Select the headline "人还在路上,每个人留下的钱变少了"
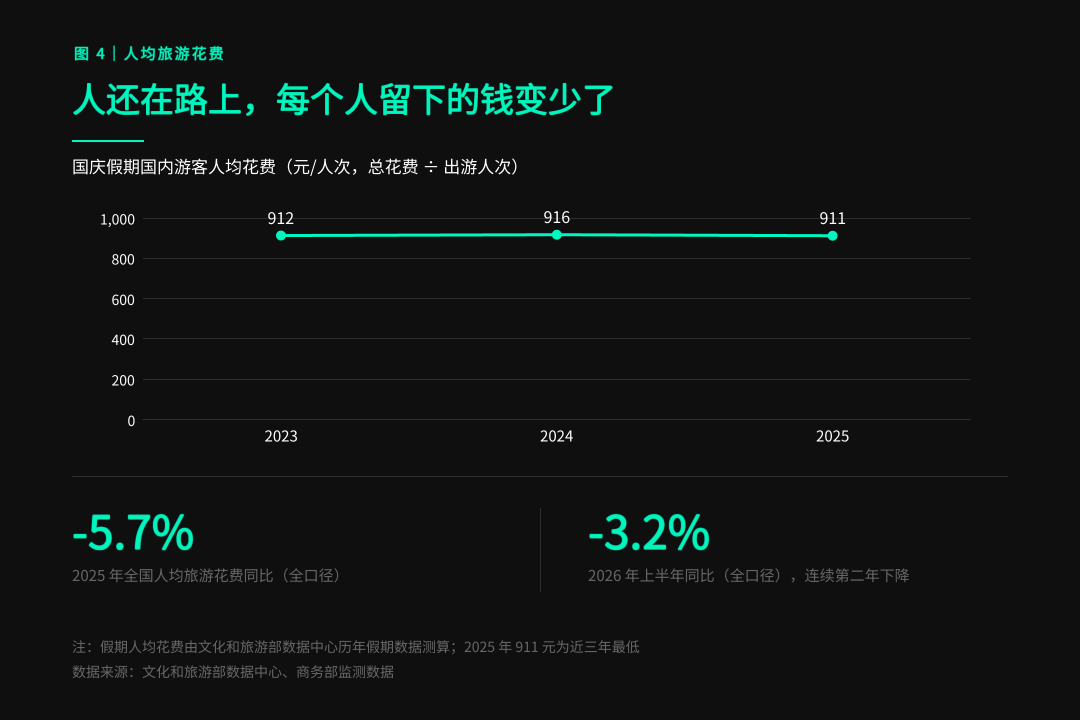The image size is (1080, 720). coord(343,100)
